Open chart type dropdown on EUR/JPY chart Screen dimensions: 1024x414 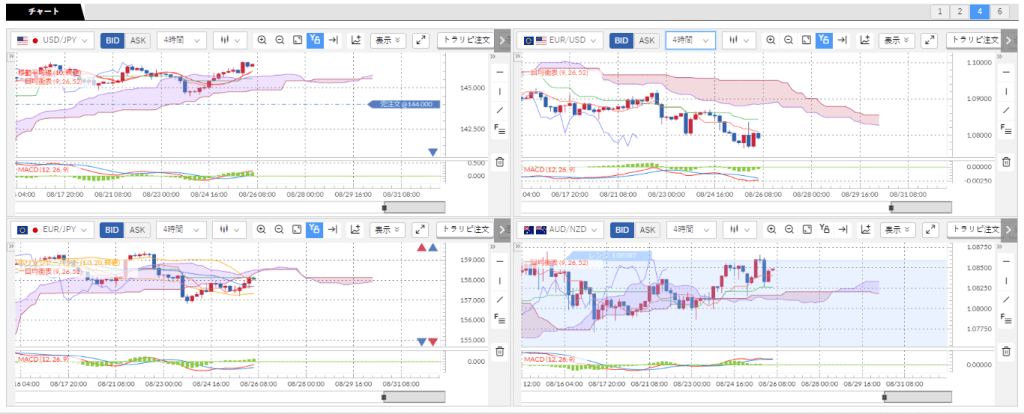[x=232, y=229]
